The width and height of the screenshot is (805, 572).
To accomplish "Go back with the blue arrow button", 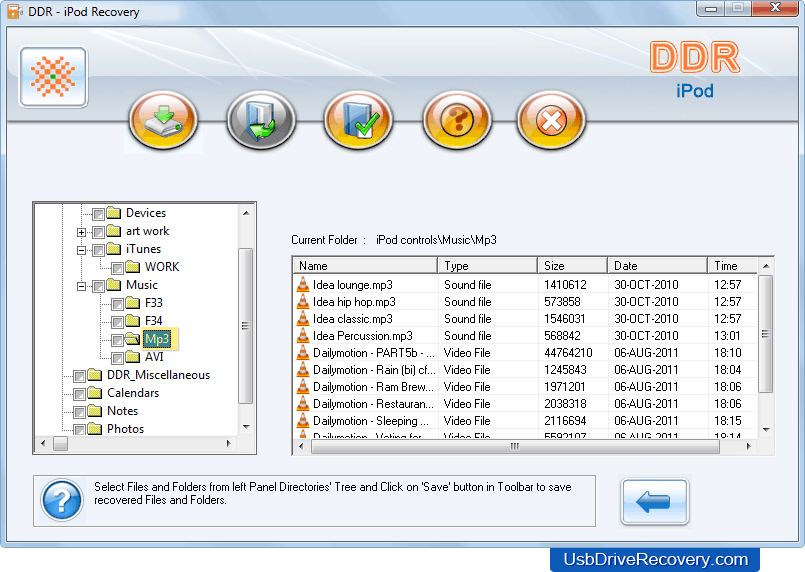I will (x=655, y=501).
